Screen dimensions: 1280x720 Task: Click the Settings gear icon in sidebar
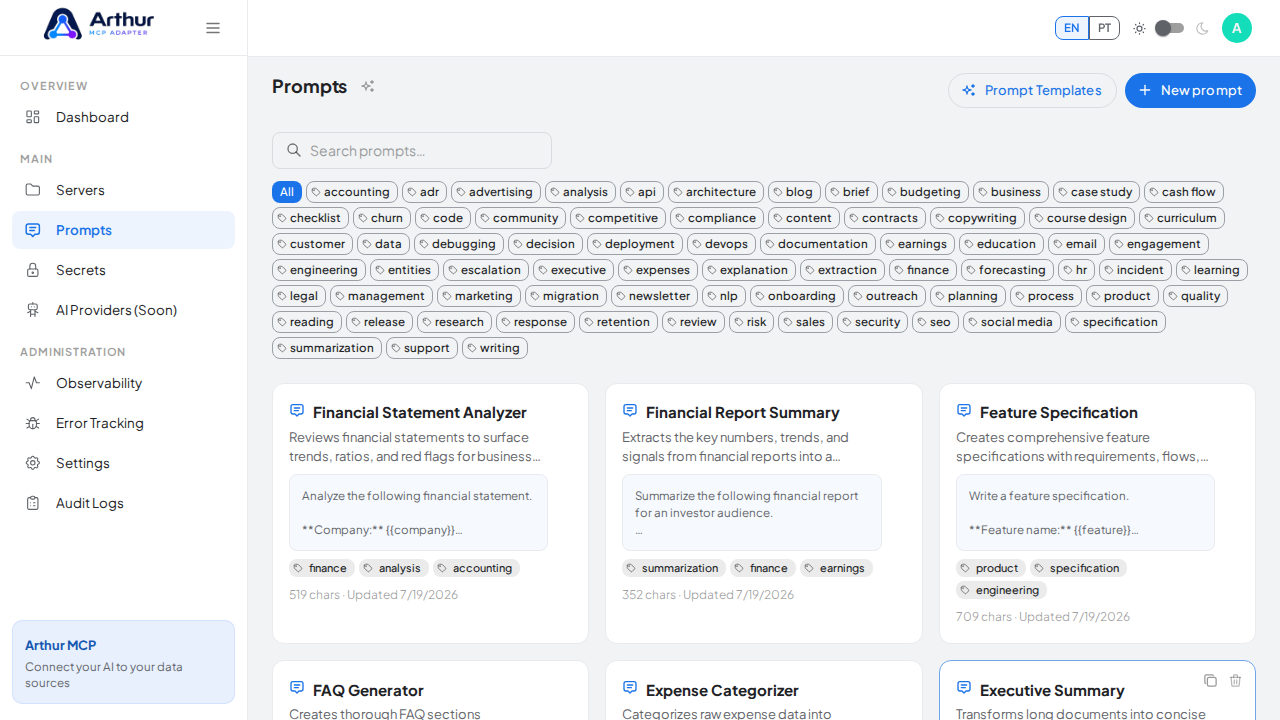pos(33,463)
